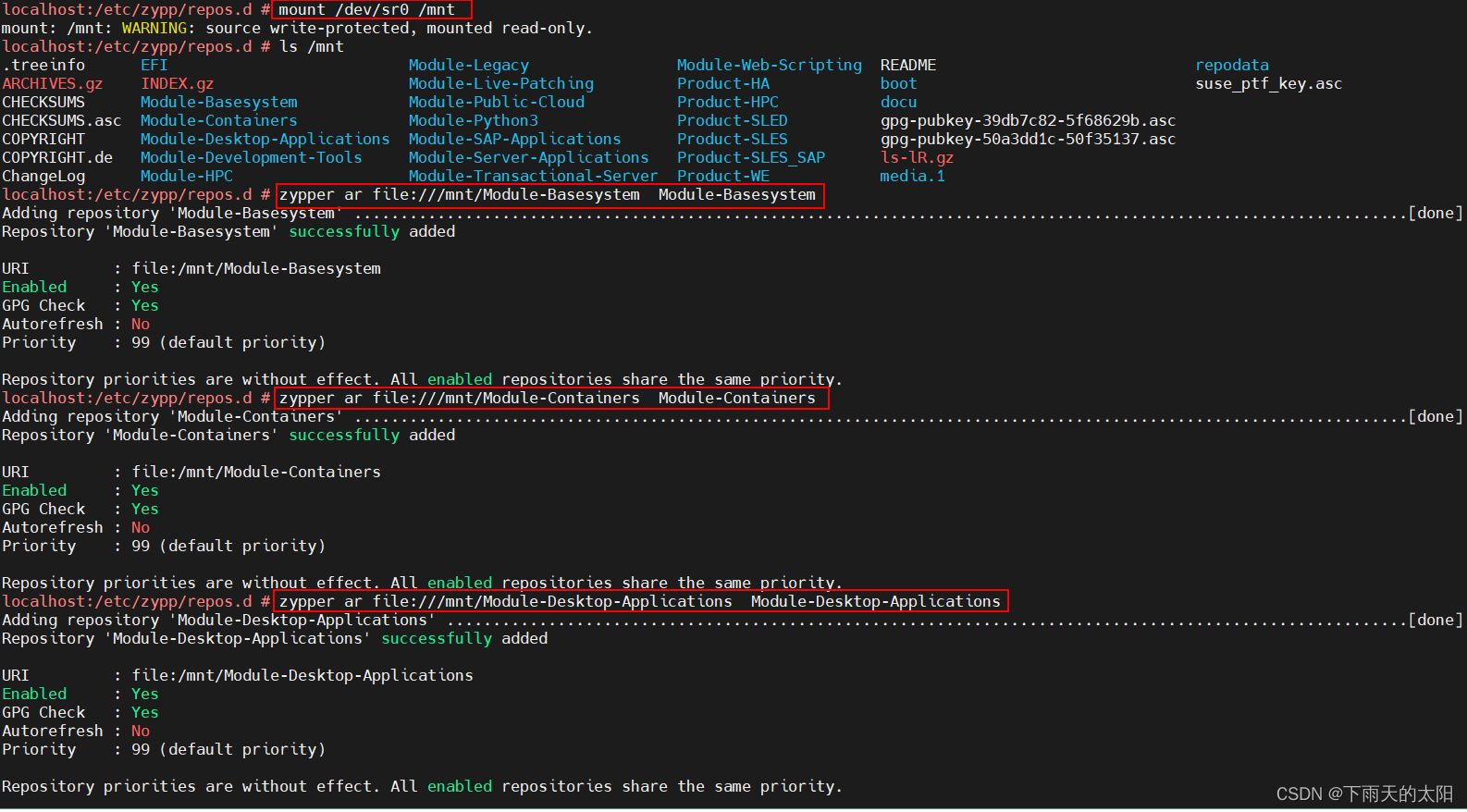Viewport: 1467px width, 812px height.
Task: Select the ChangeLog entry
Action: point(43,176)
